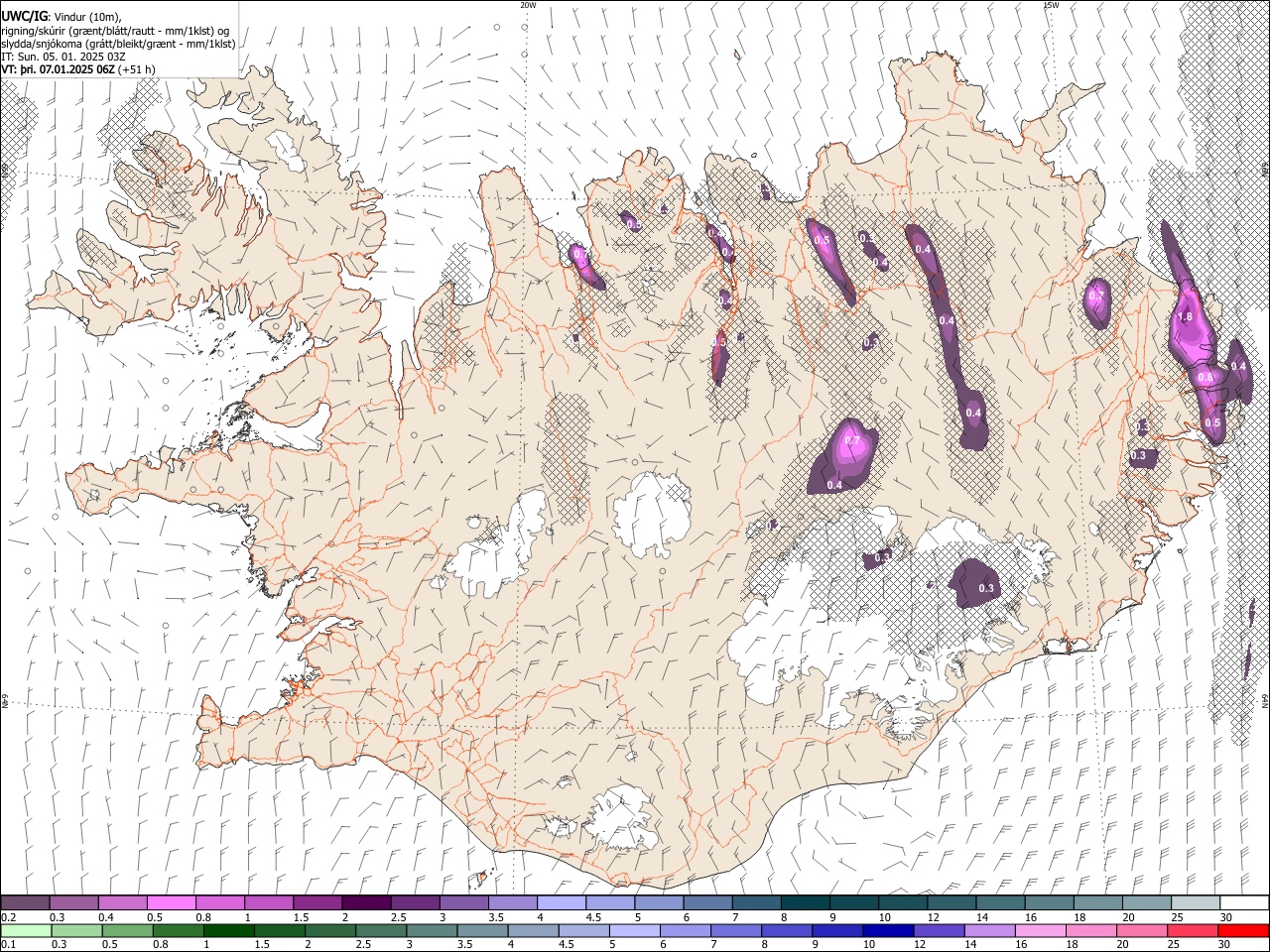The width and height of the screenshot is (1270, 952).
Task: Click the '64N' latitude label on right edge
Action: (1265, 700)
